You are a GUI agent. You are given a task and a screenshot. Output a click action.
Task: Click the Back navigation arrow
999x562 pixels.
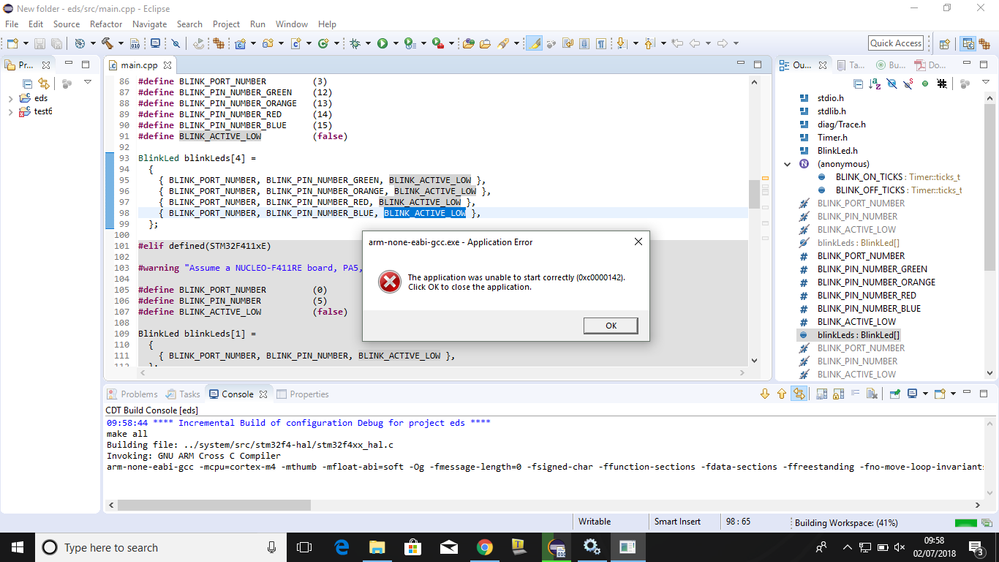(694, 43)
